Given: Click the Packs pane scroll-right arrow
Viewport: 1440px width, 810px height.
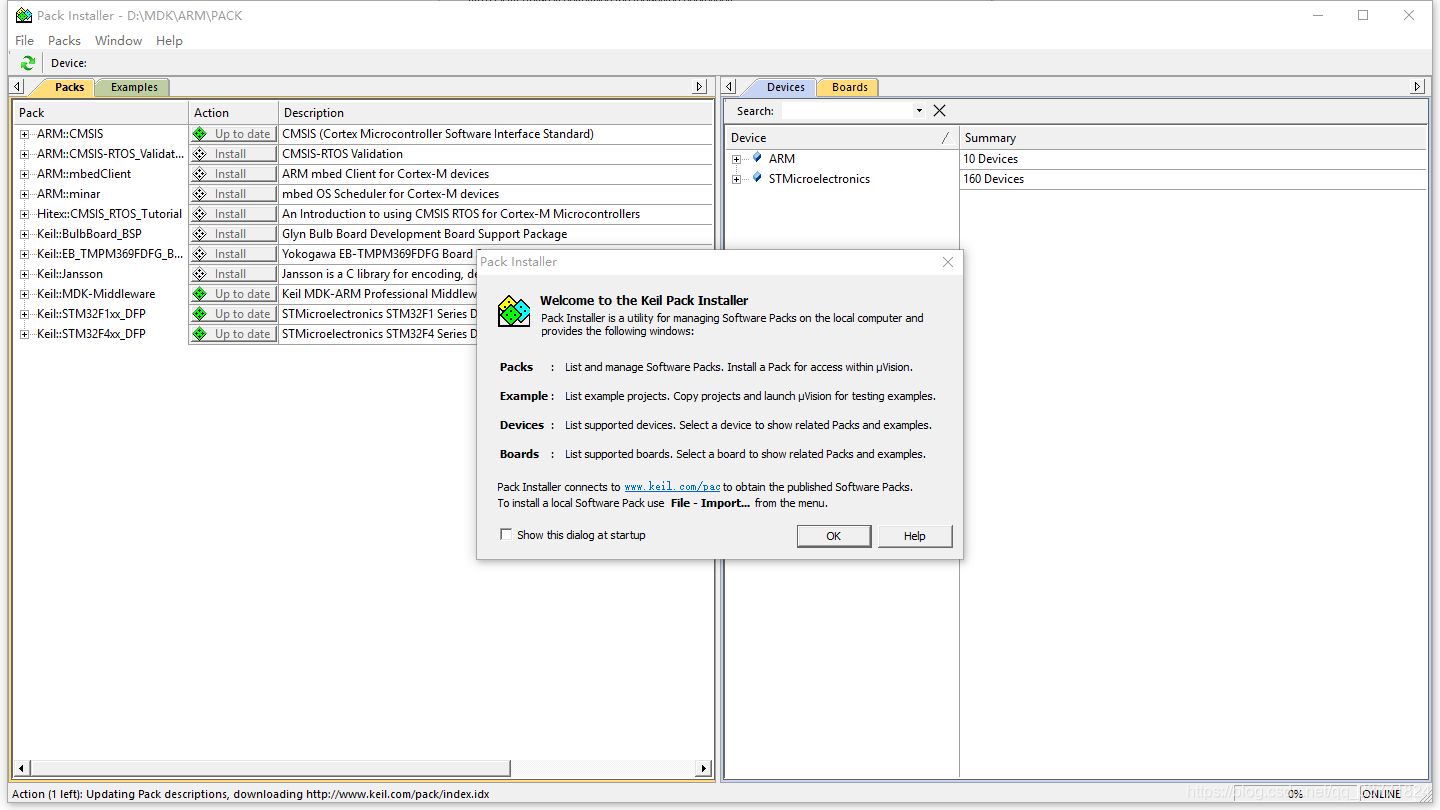Looking at the screenshot, I should [x=704, y=768].
